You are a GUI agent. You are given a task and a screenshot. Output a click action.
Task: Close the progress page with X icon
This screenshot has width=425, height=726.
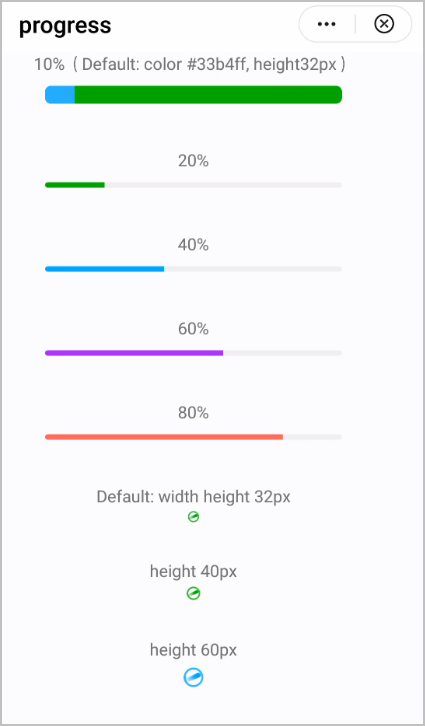(x=384, y=24)
